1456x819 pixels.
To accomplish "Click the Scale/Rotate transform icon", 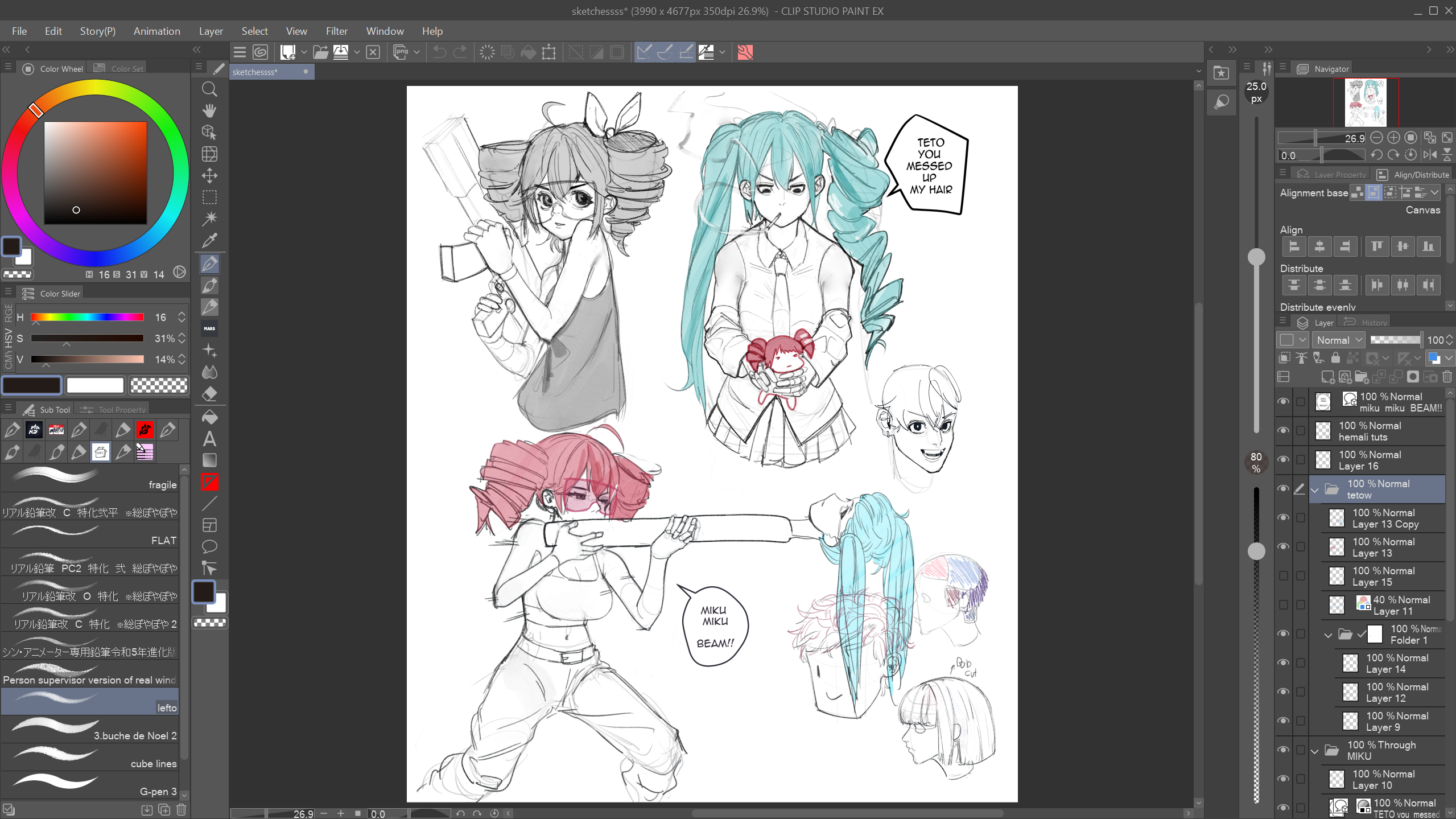I will point(548,52).
